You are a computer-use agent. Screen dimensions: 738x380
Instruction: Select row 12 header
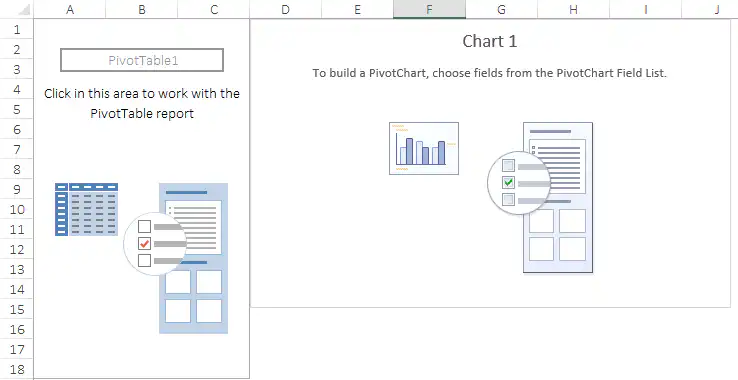tap(17, 249)
